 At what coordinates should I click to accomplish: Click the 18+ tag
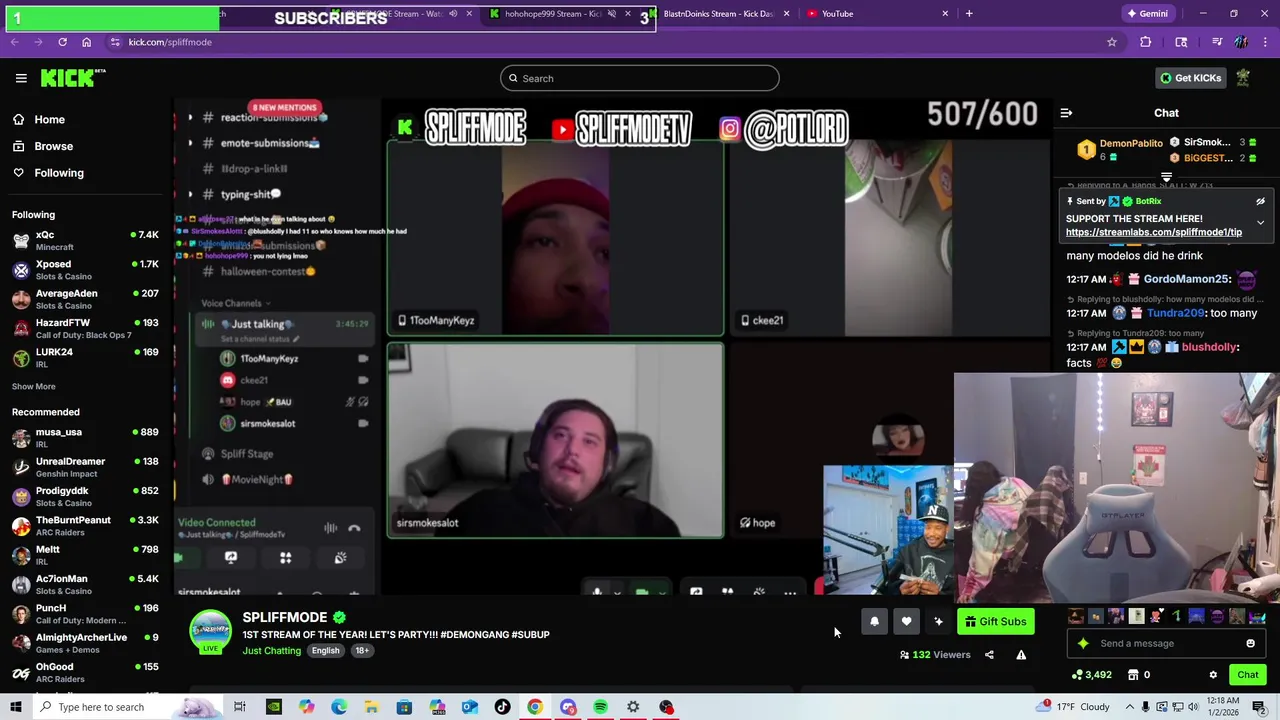(362, 651)
